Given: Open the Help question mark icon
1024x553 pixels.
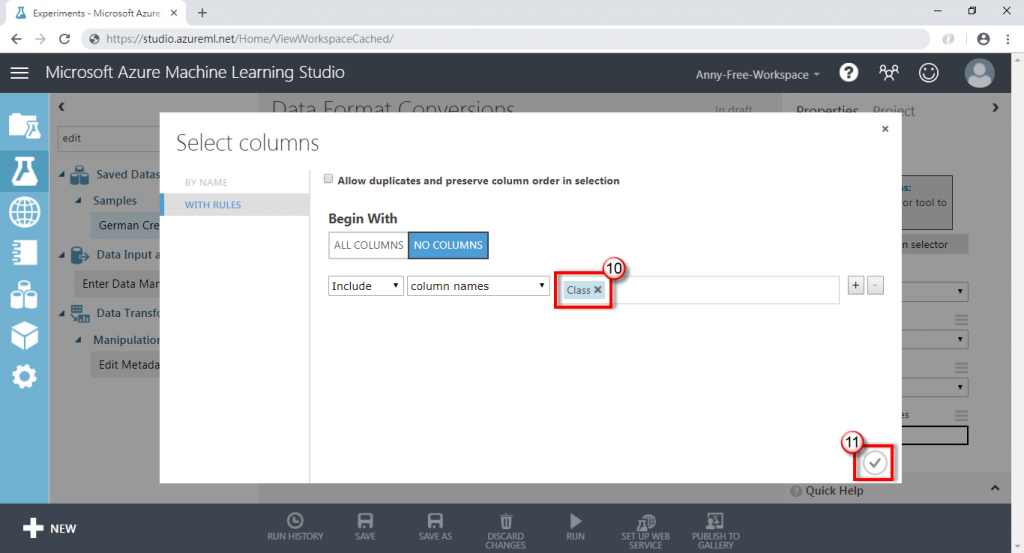Looking at the screenshot, I should click(x=848, y=72).
